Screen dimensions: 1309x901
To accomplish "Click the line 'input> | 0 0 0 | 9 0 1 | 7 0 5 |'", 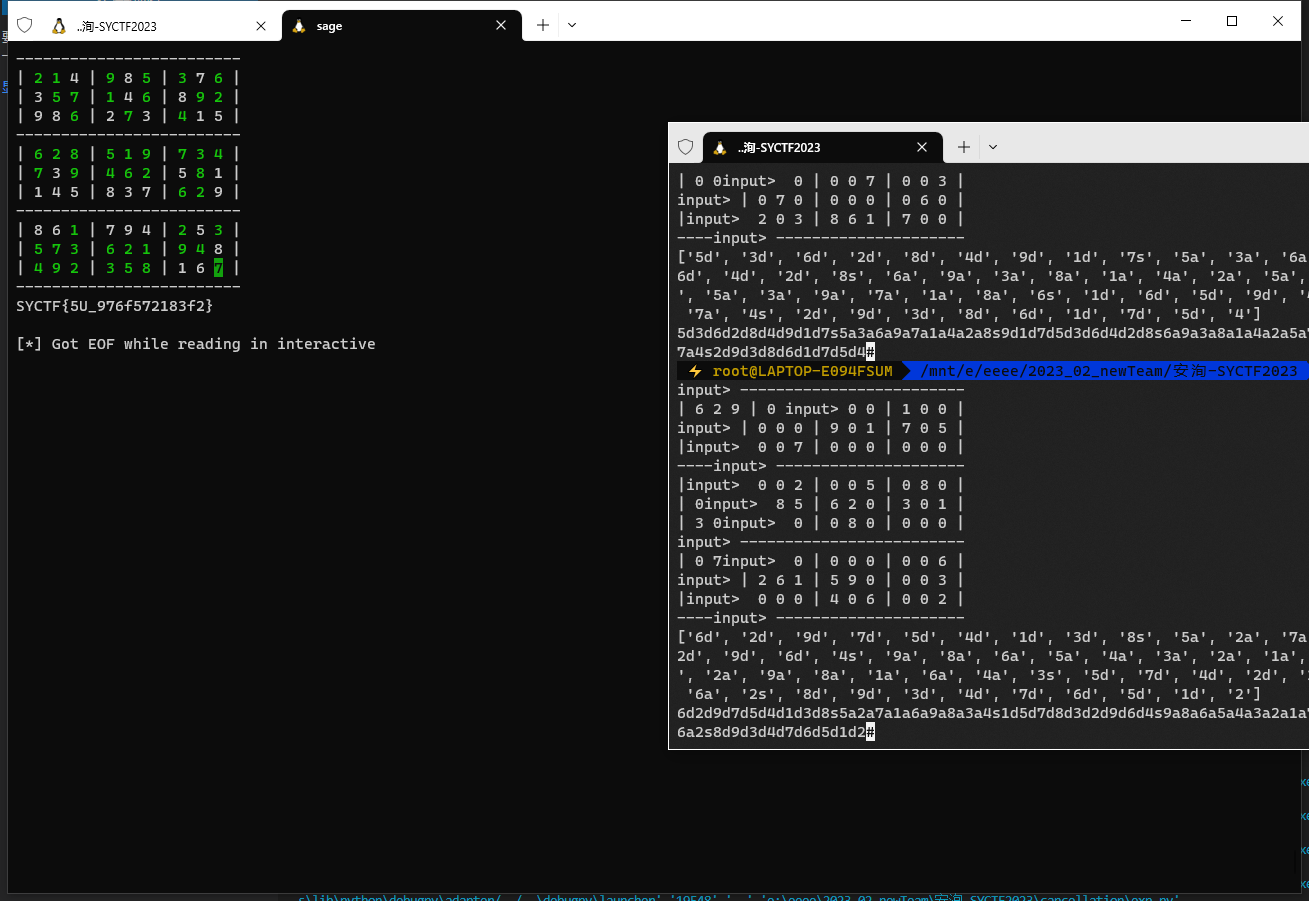I will tap(821, 428).
